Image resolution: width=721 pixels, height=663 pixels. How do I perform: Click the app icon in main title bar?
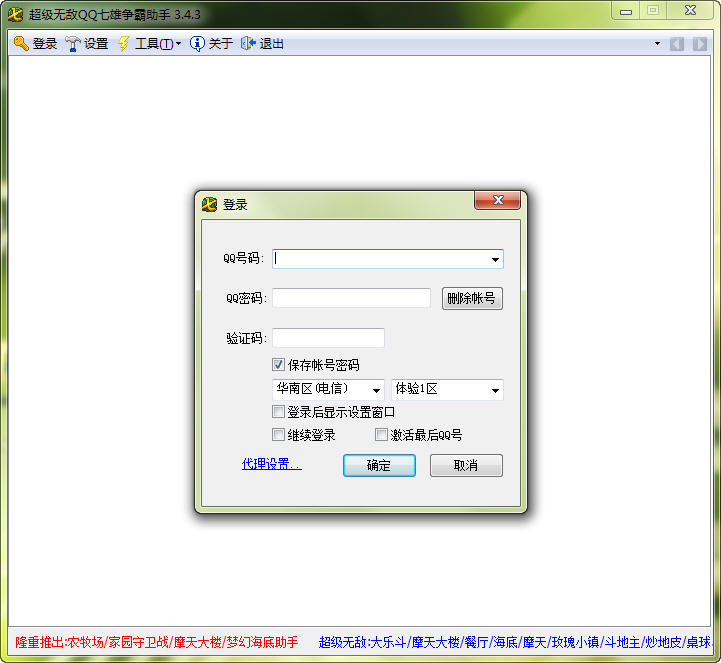15,14
